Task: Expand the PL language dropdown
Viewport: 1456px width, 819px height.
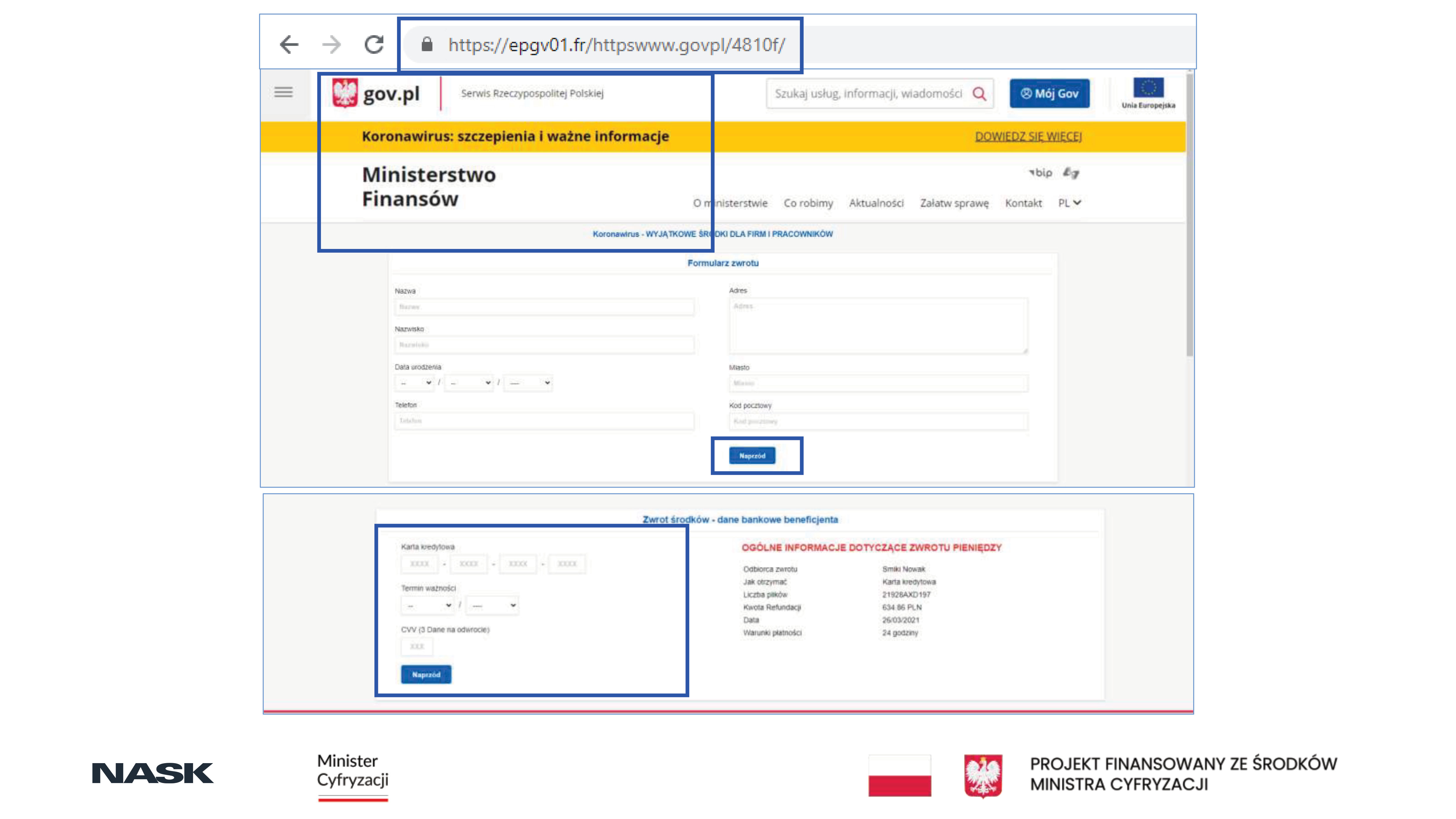Action: coord(1069,203)
